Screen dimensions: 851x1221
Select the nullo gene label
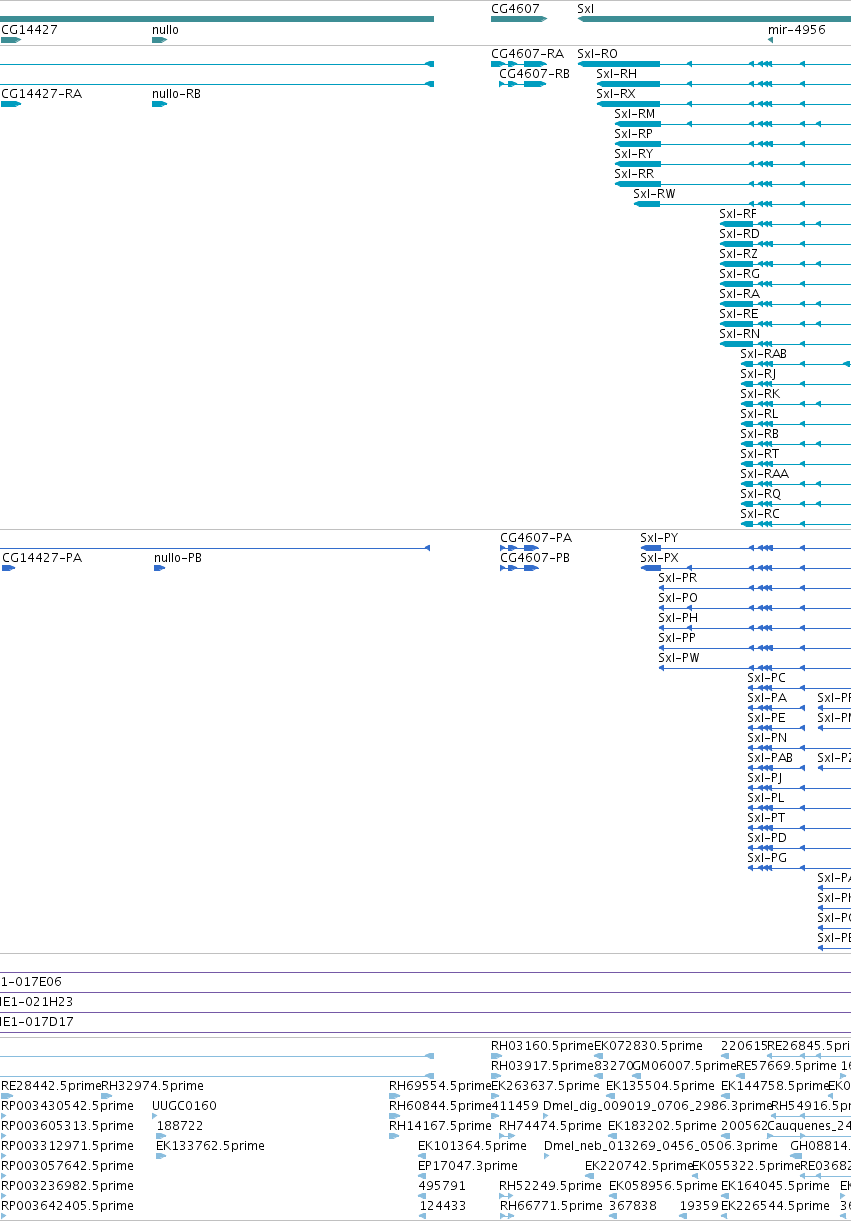click(165, 30)
